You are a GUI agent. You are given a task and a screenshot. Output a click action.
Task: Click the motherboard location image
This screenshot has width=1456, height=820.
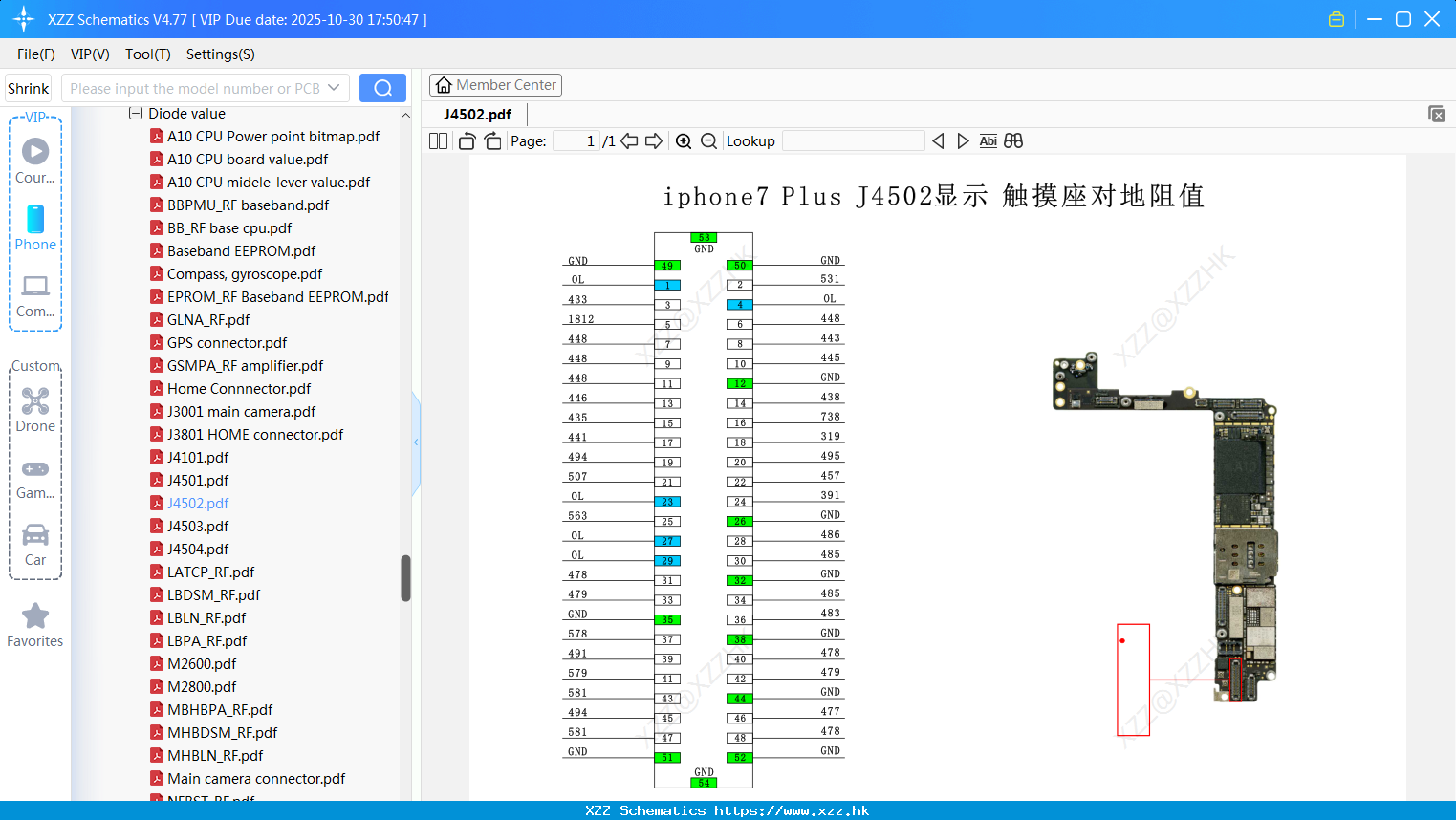tap(1165, 528)
